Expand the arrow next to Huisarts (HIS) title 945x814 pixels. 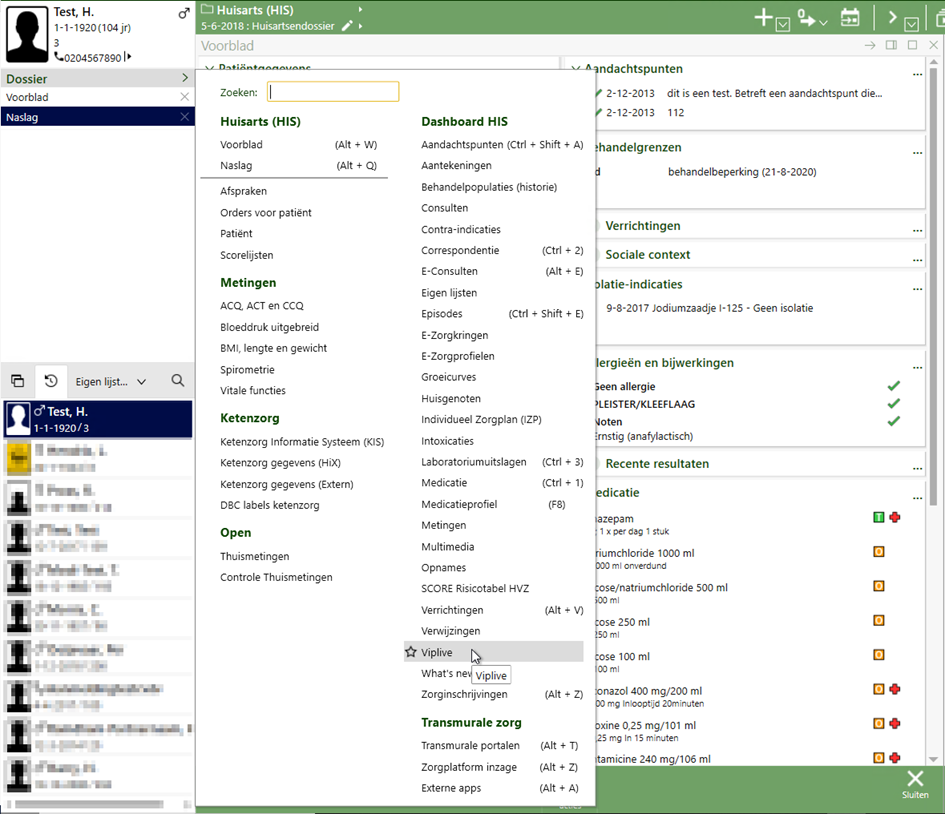coord(360,10)
